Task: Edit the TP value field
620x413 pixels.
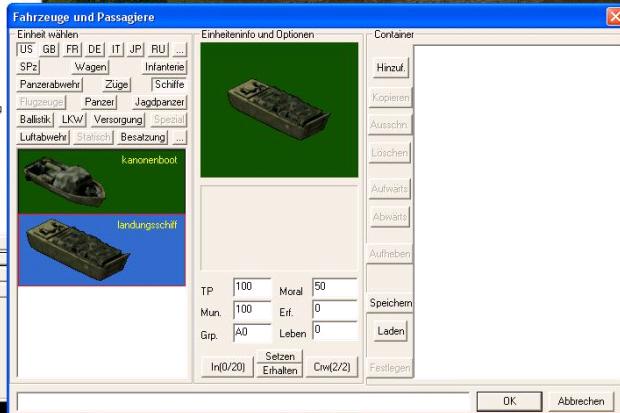Action: [252, 287]
